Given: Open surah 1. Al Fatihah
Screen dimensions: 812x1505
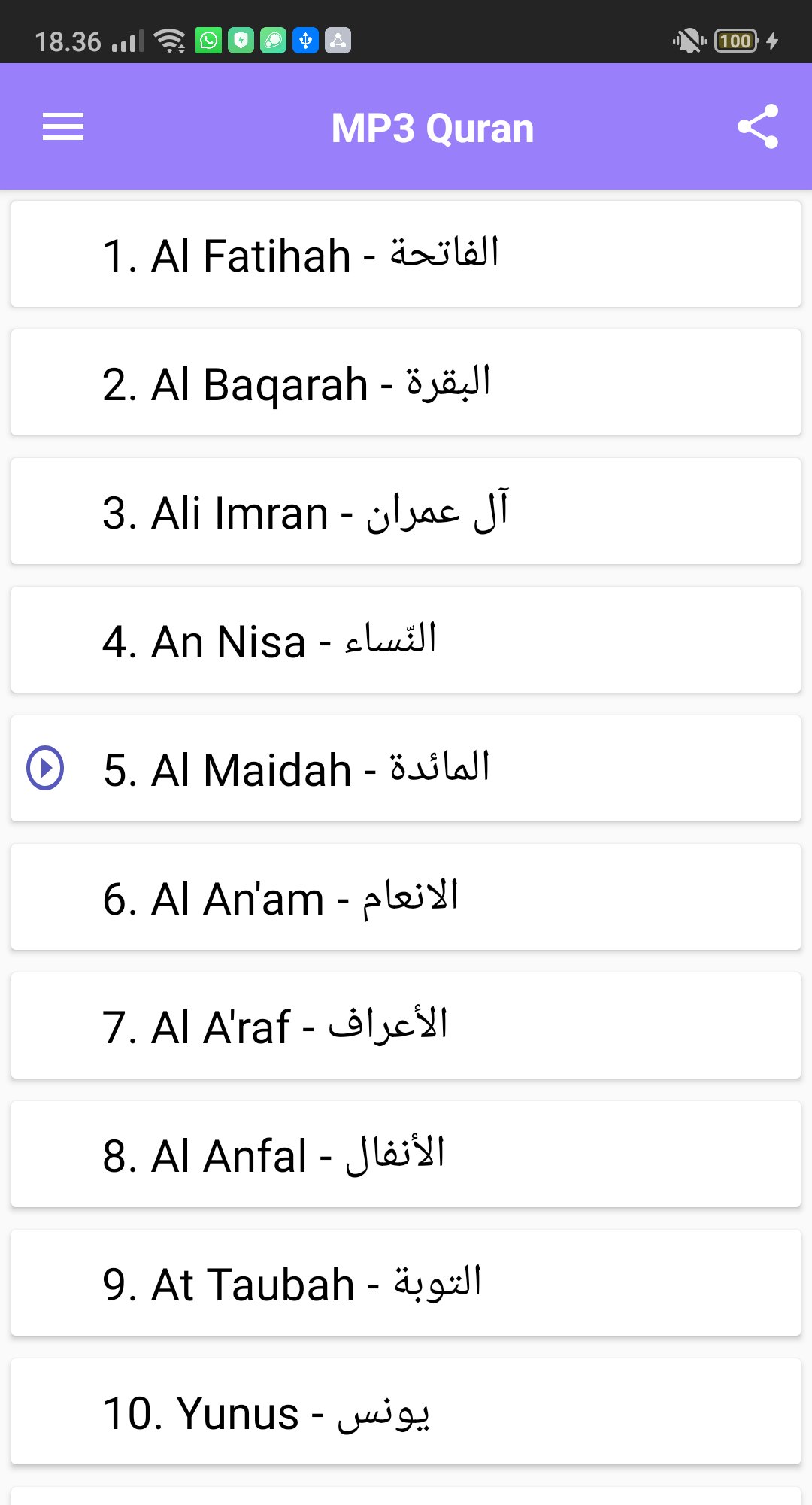Looking at the screenshot, I should [x=406, y=254].
